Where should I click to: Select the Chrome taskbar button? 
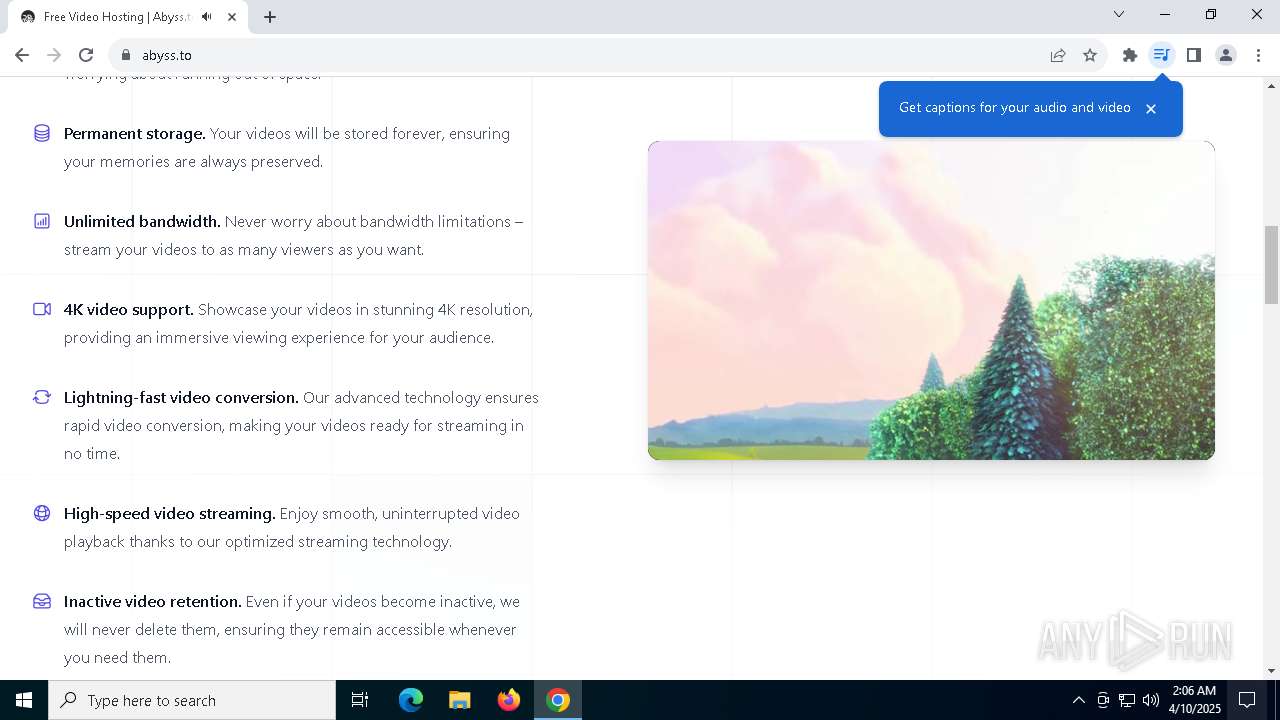pos(558,700)
